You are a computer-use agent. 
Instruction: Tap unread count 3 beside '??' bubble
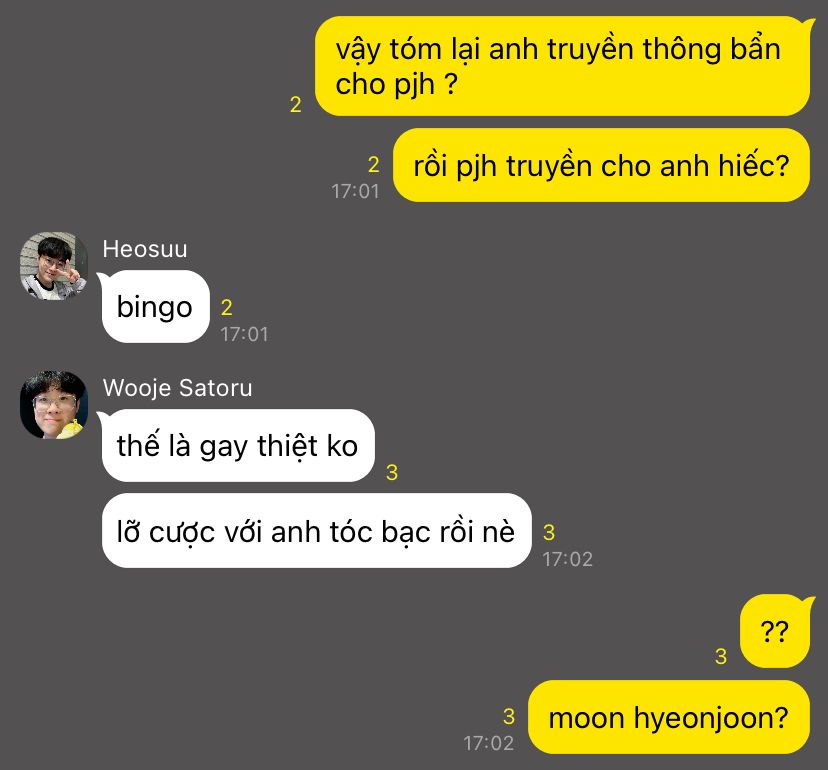(x=721, y=656)
